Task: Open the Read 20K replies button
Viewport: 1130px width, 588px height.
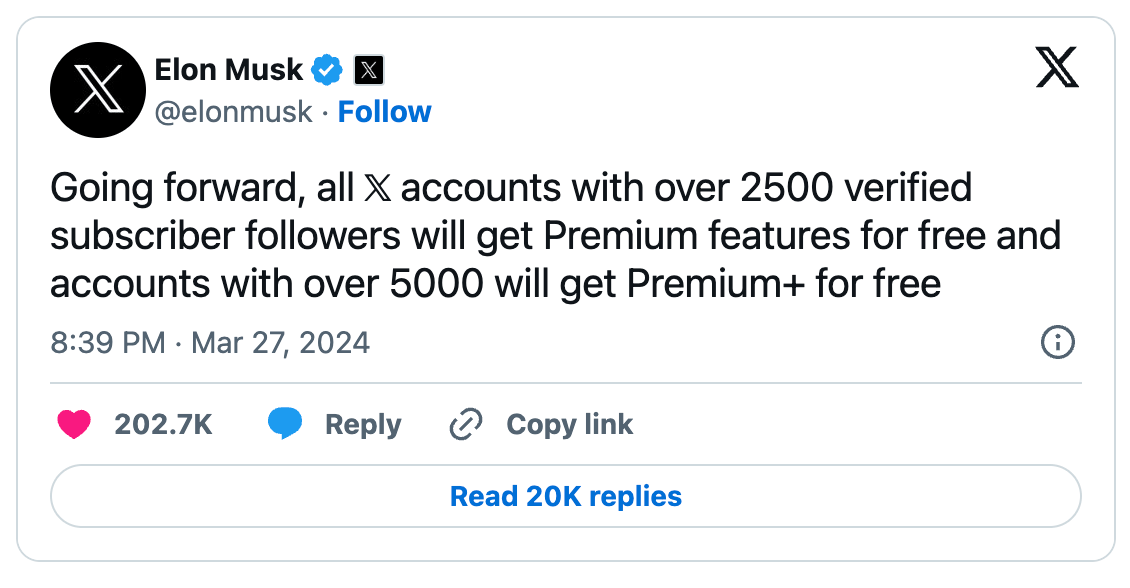Action: coord(565,496)
